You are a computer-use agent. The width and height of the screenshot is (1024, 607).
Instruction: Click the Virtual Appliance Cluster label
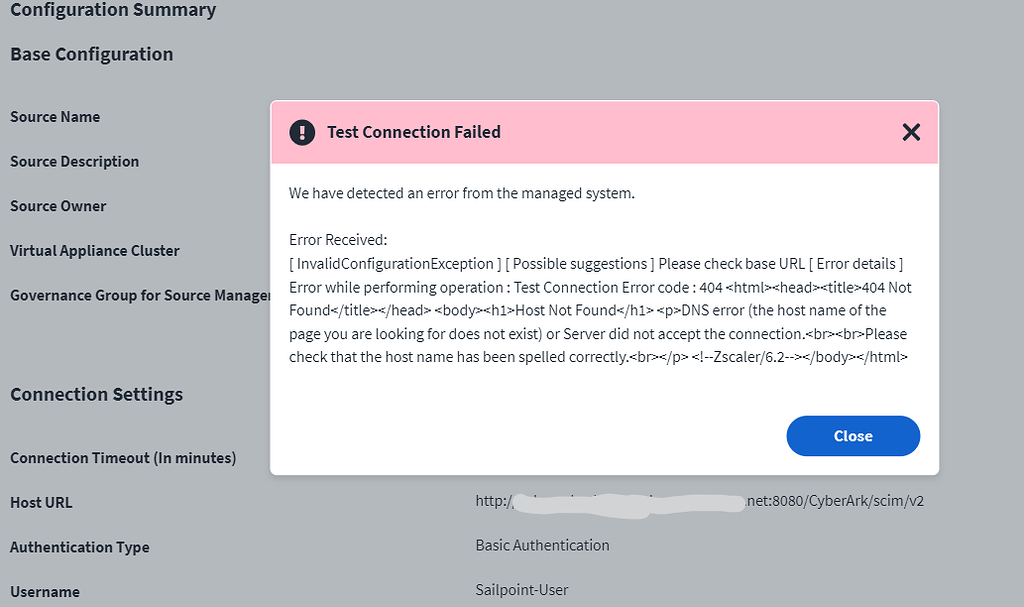pos(95,251)
